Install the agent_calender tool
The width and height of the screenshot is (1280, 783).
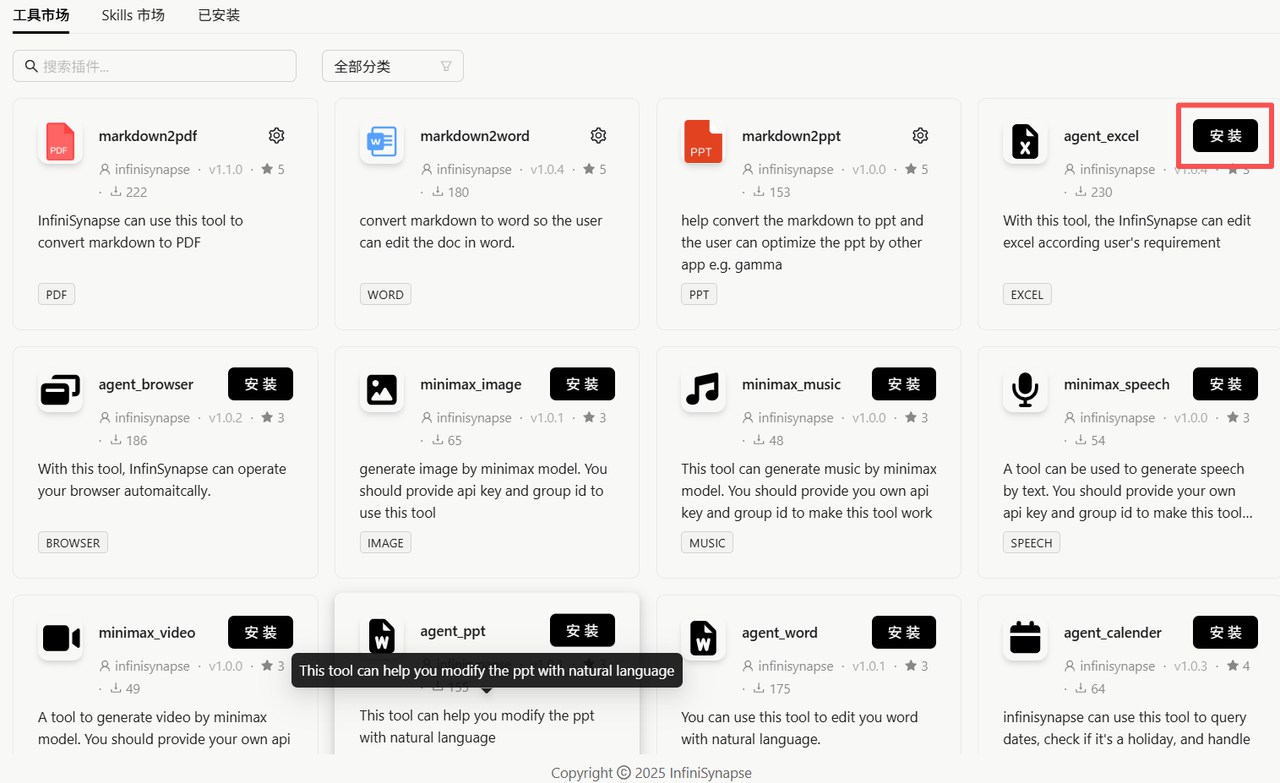tap(1225, 632)
